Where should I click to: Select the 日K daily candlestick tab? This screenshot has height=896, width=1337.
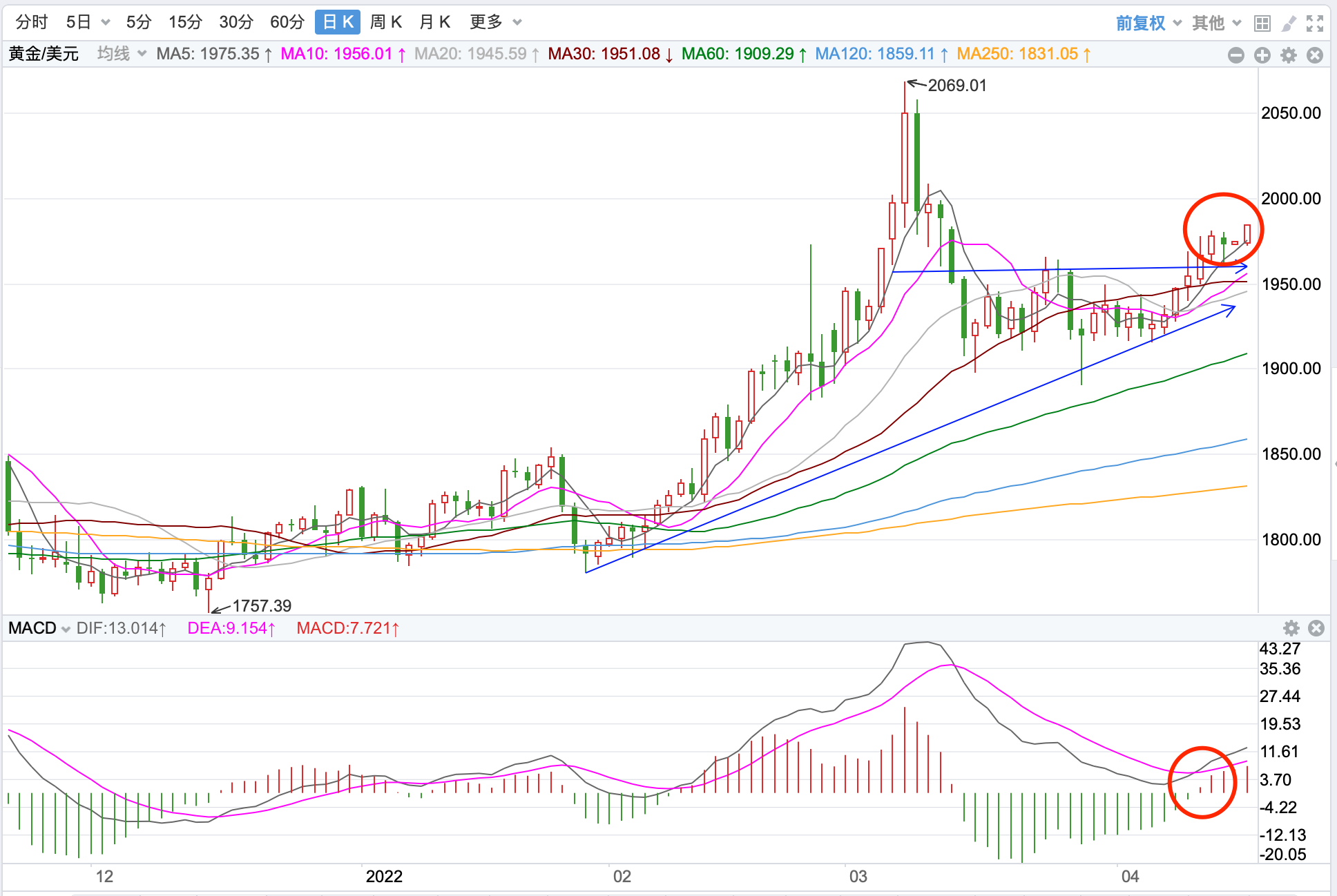[338, 22]
